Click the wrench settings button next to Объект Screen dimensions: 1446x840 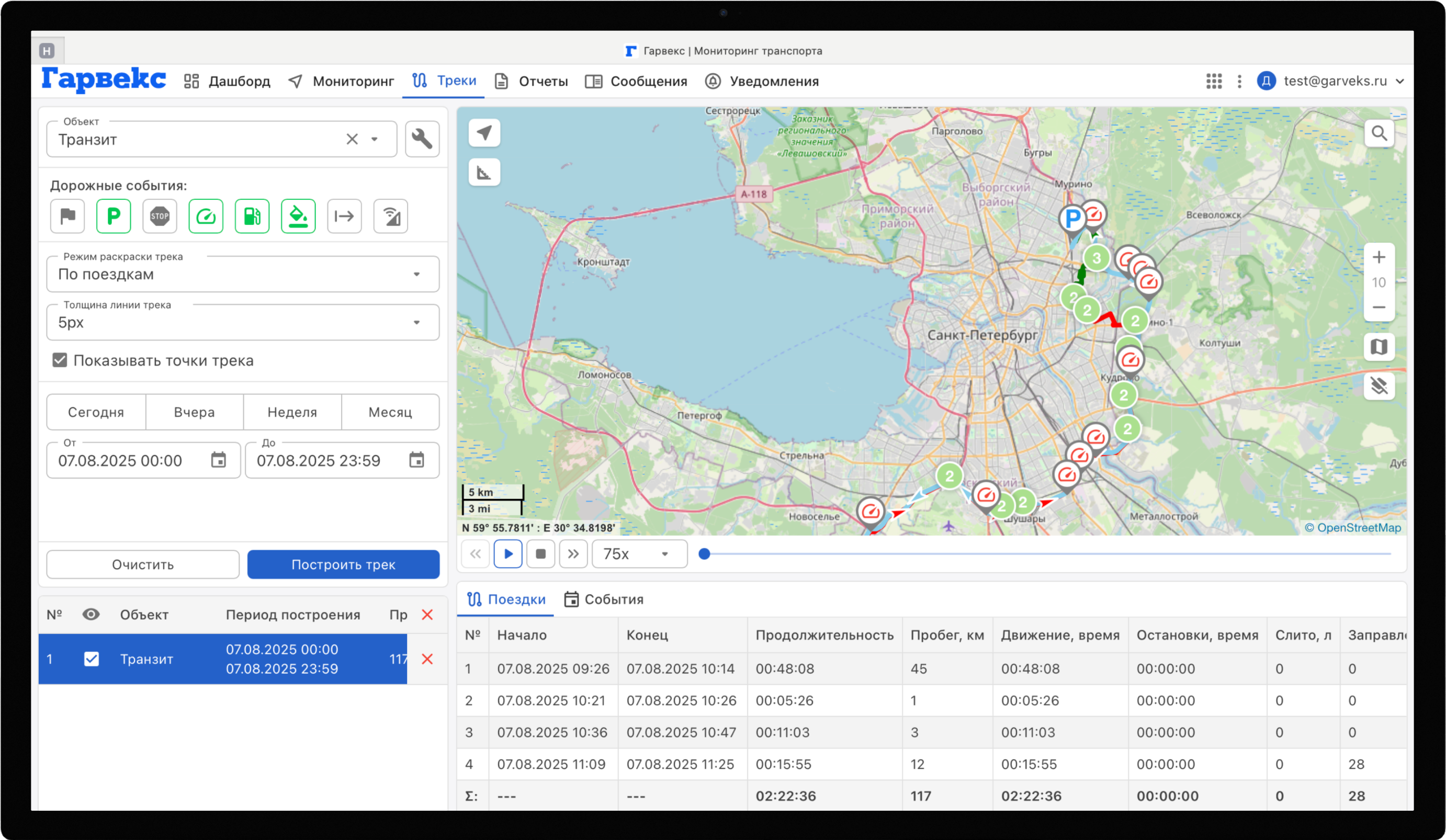(422, 139)
